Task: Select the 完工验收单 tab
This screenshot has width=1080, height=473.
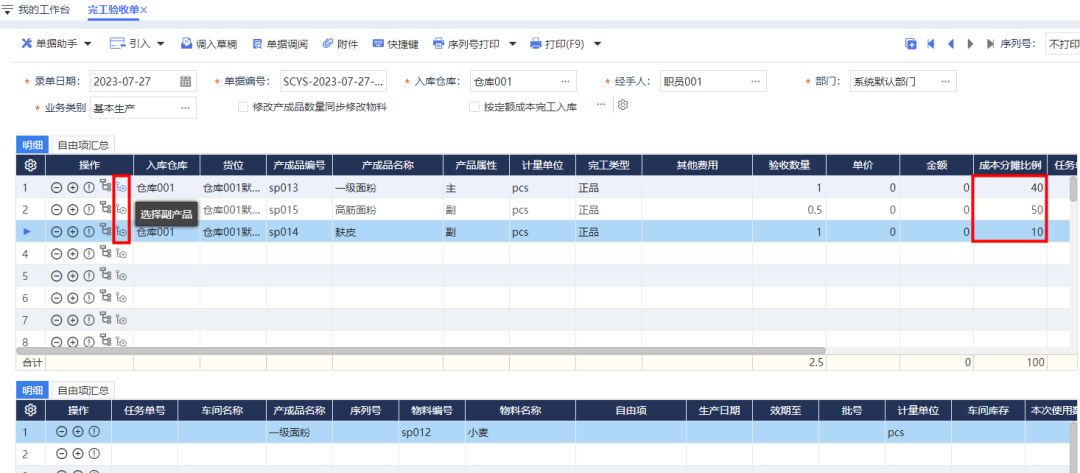Action: coord(113,10)
